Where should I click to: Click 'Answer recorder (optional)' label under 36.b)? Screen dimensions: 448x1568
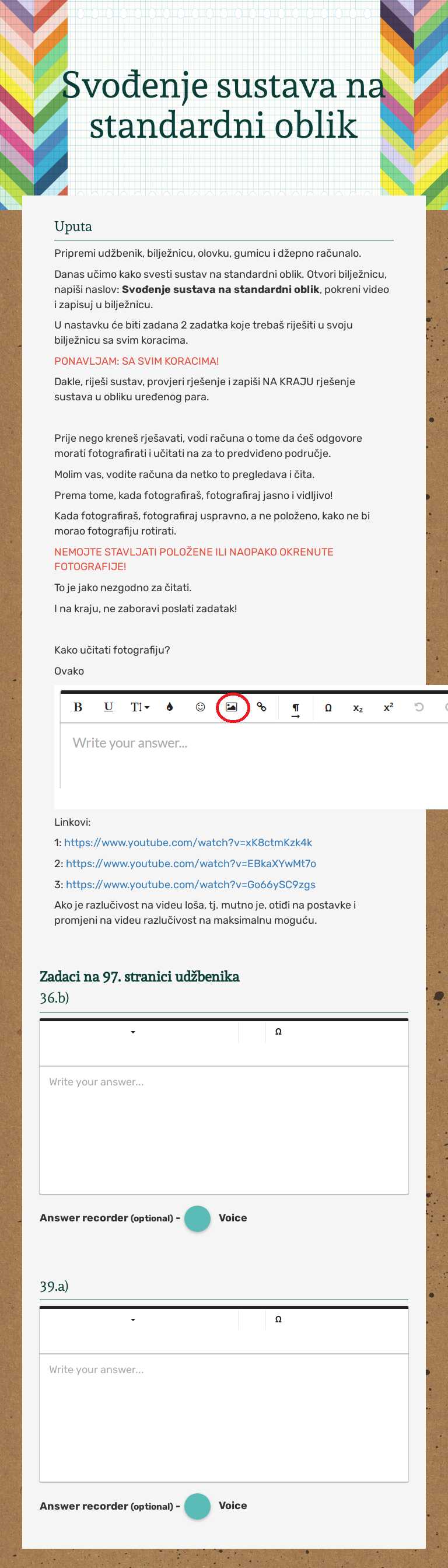coord(107,1218)
